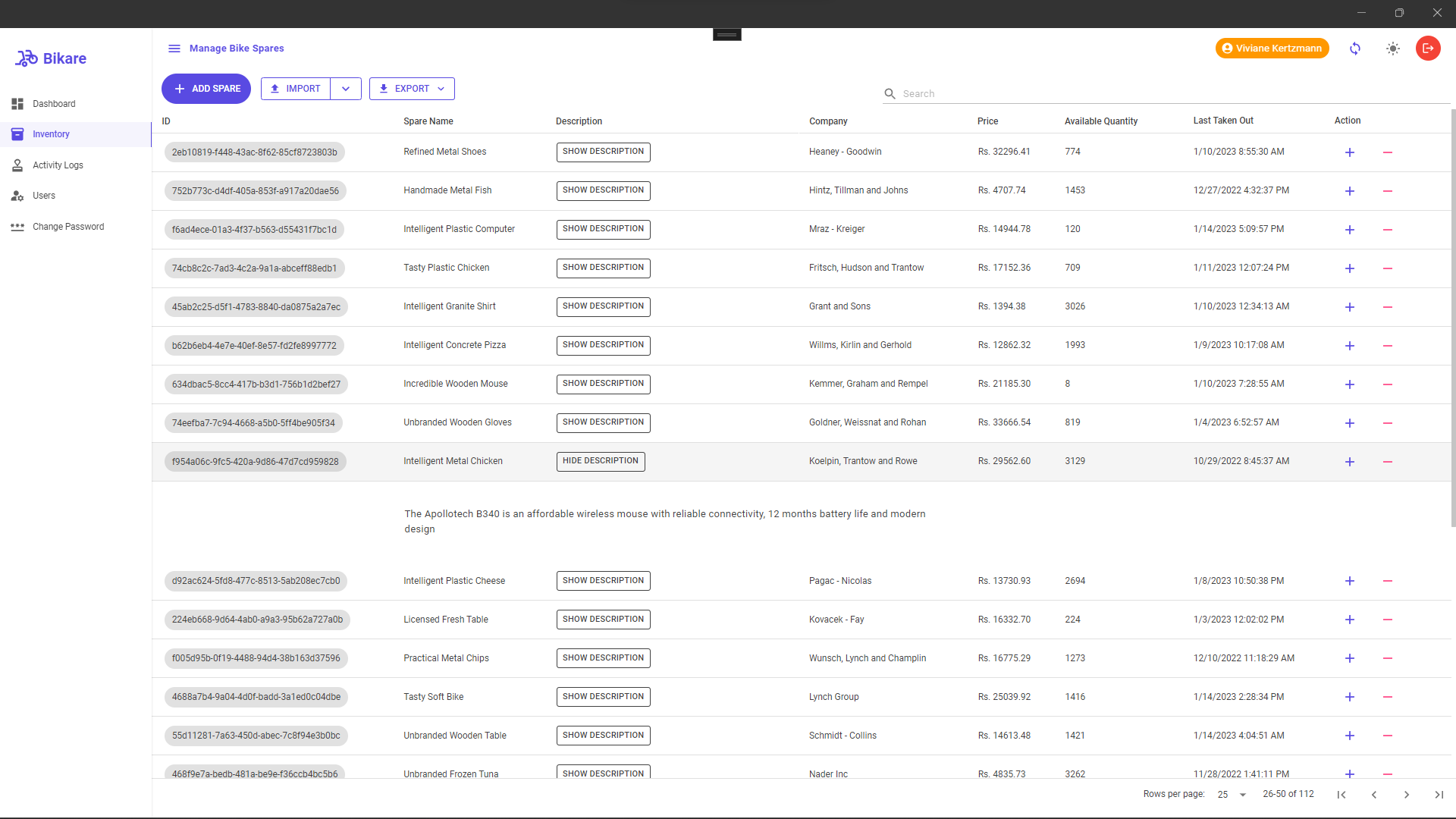Show description for Refined Metal Shoes
The height and width of the screenshot is (819, 1456).
click(x=603, y=151)
